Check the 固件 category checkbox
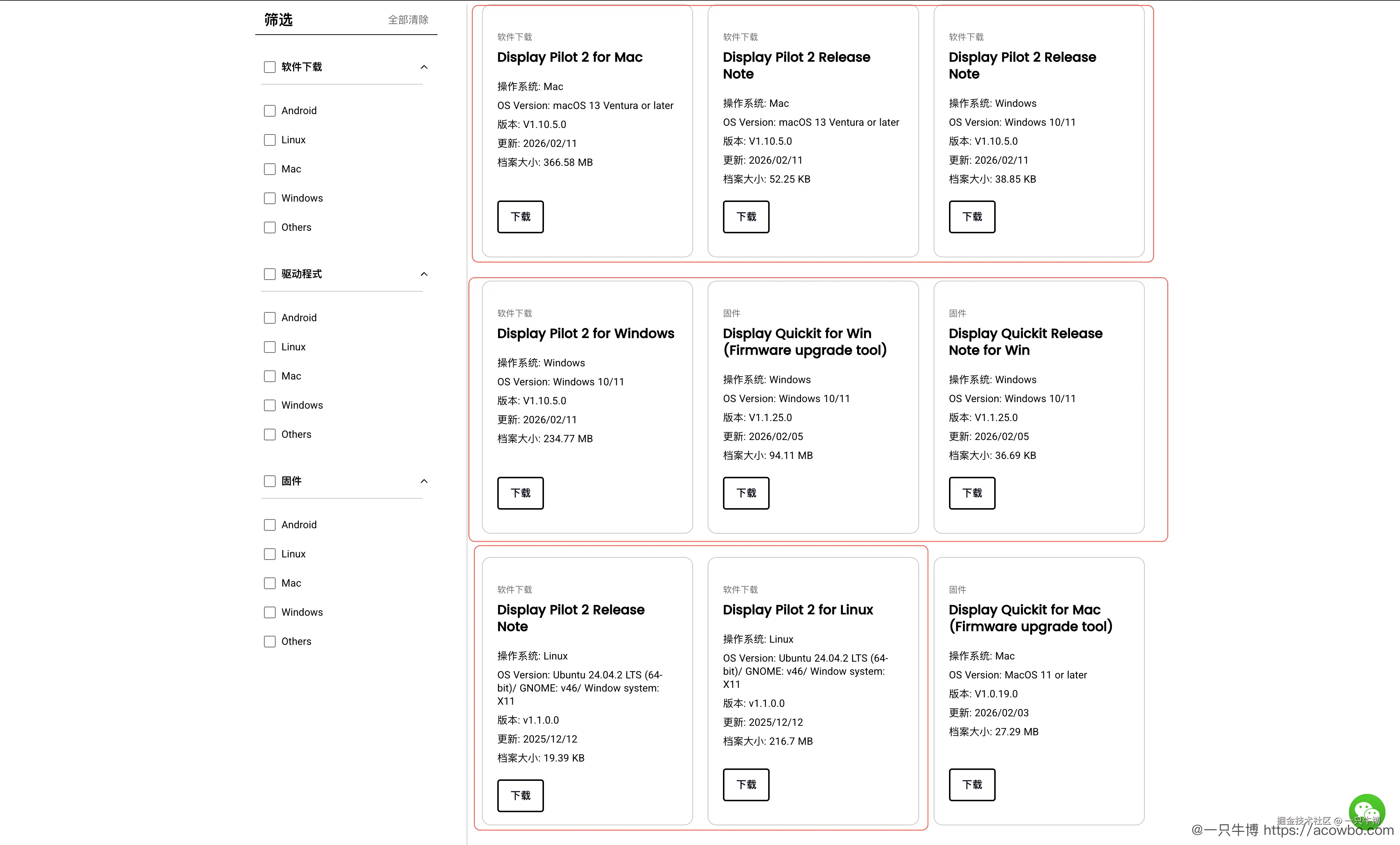 tap(270, 481)
